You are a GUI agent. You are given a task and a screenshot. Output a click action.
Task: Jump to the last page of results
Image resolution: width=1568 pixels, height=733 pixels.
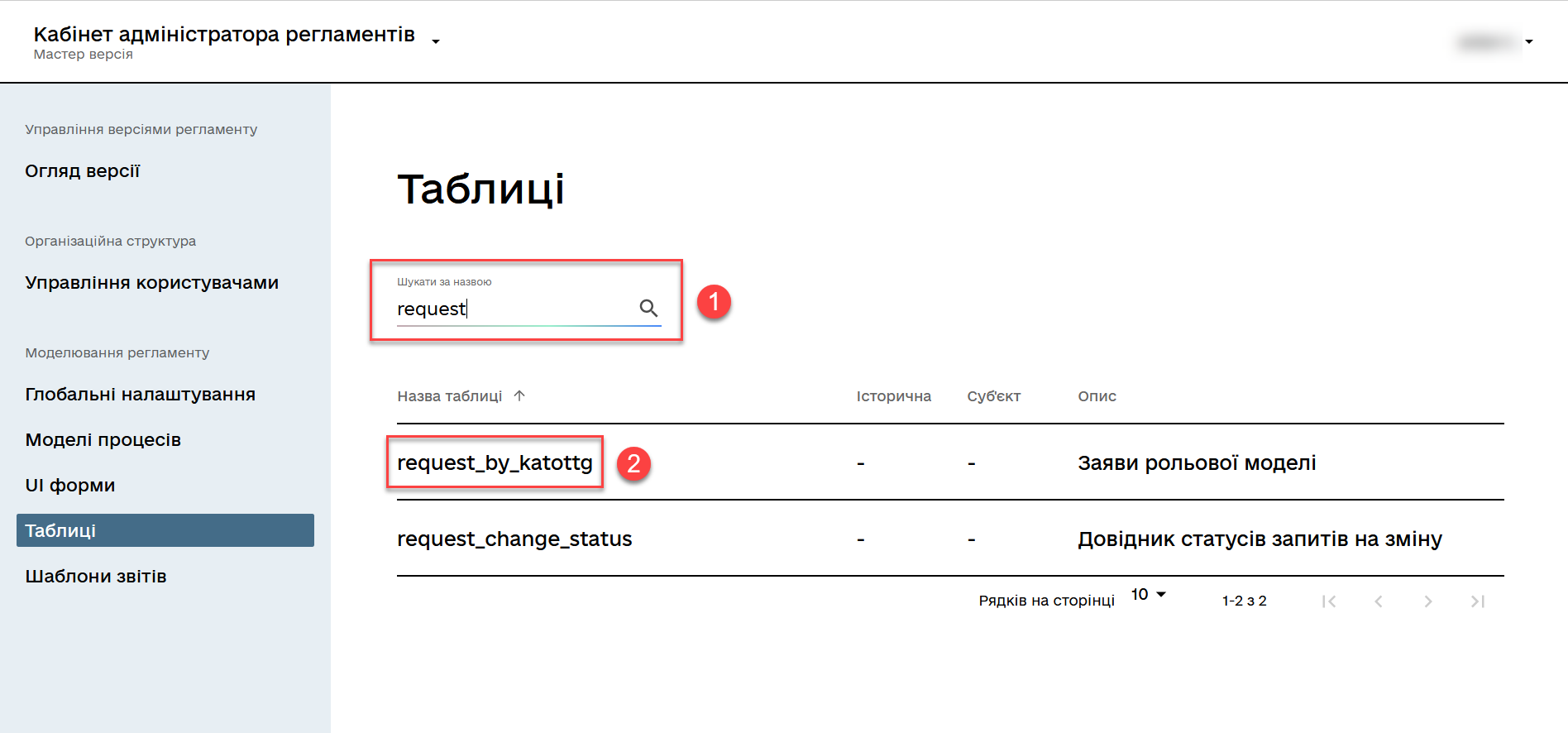point(1478,601)
